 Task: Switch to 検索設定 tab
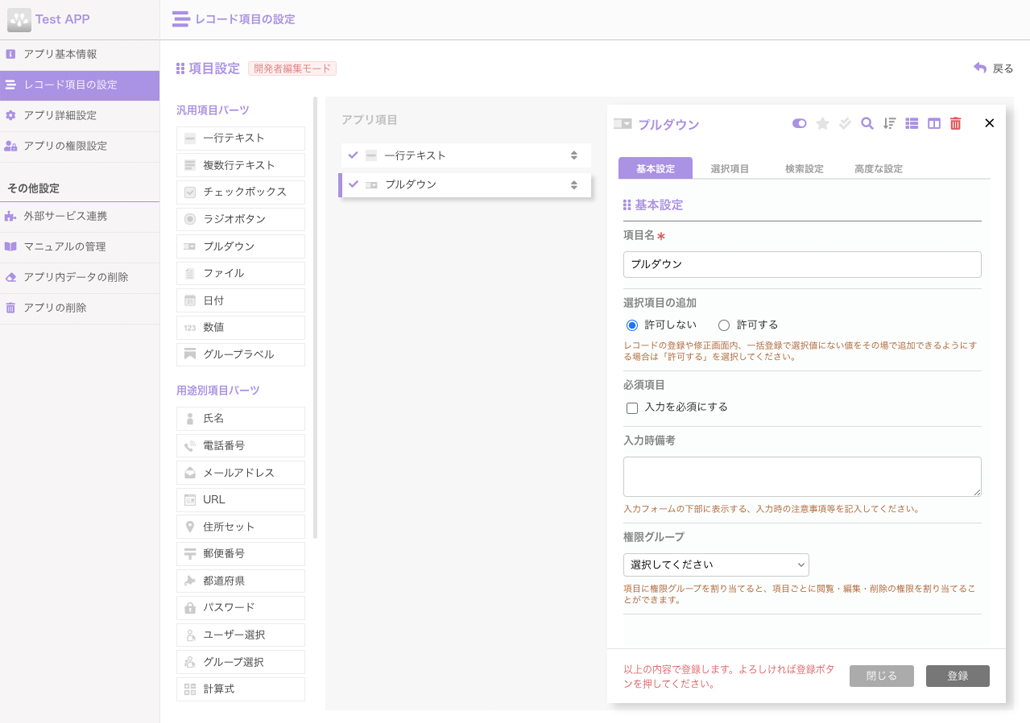804,168
